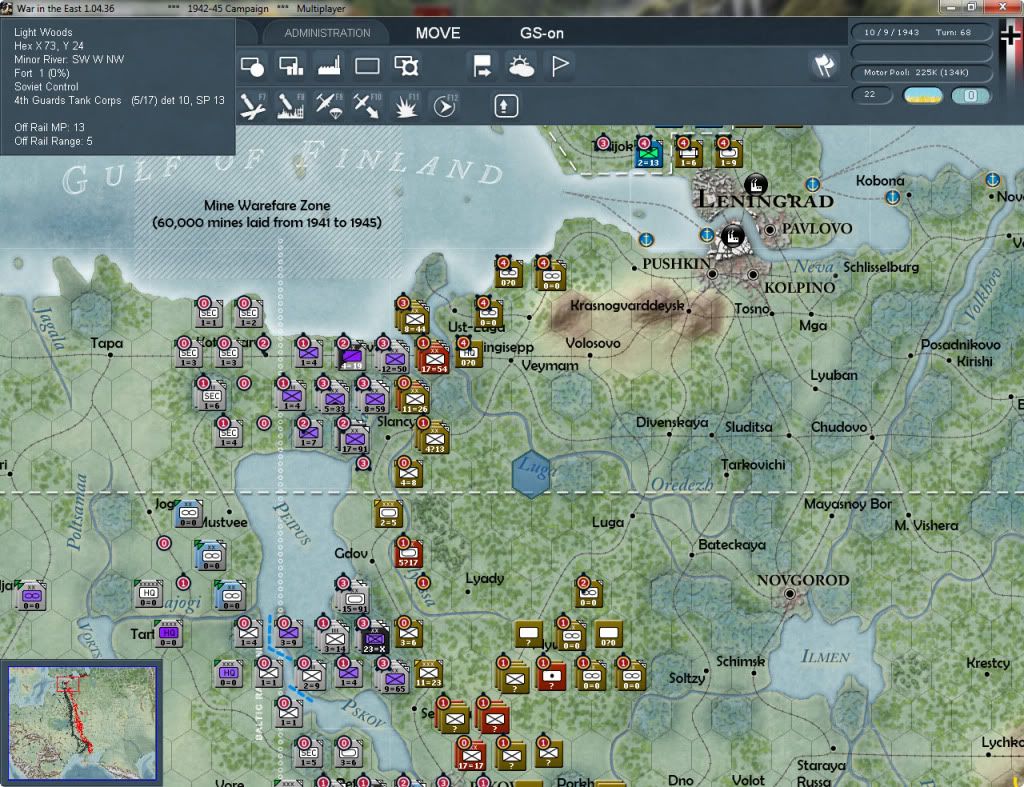Screen dimensions: 1024x787
Task: Select the Finnish unit counter marked 2=13
Action: tap(648, 155)
